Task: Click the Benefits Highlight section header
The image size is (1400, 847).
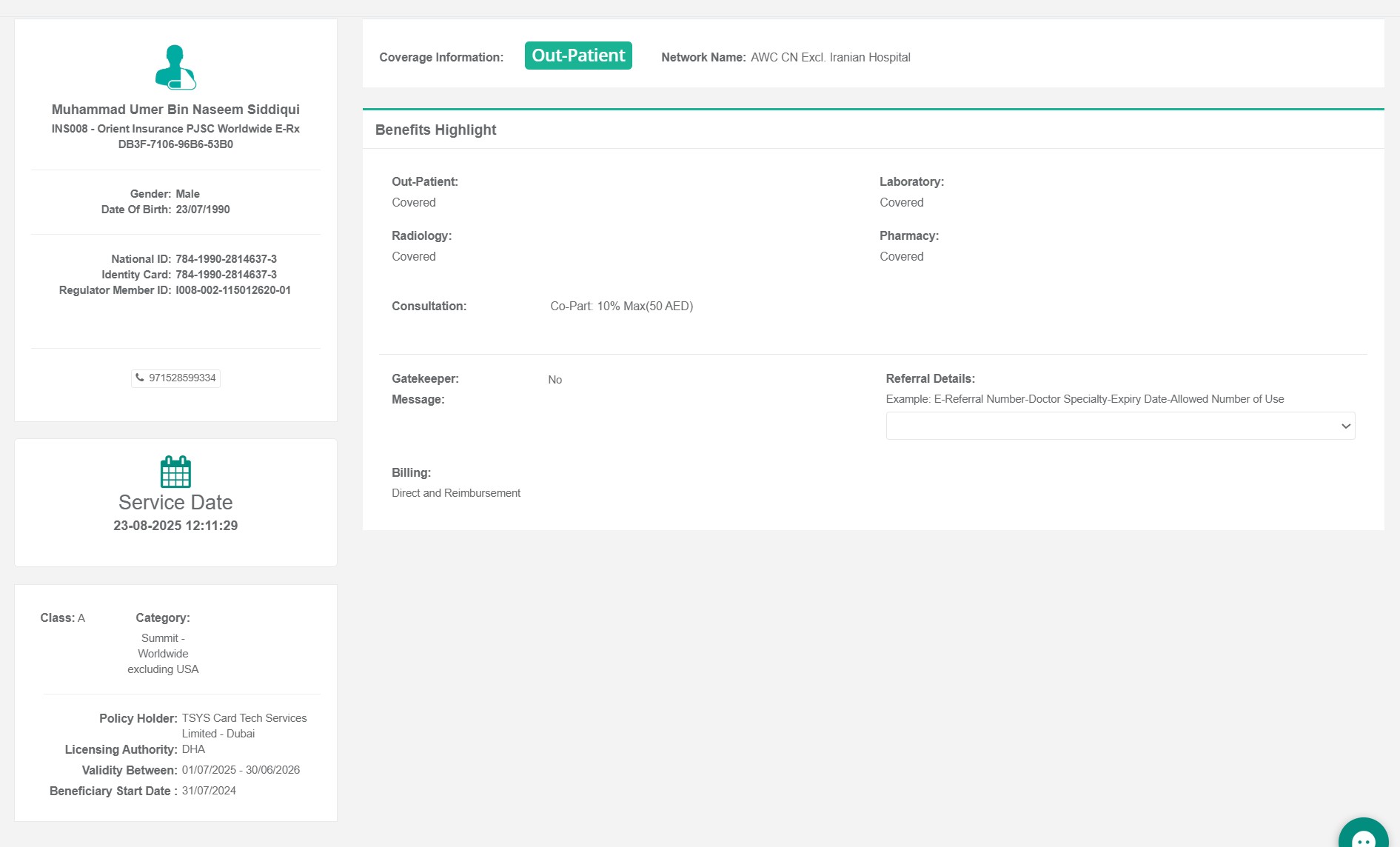Action: click(x=435, y=130)
